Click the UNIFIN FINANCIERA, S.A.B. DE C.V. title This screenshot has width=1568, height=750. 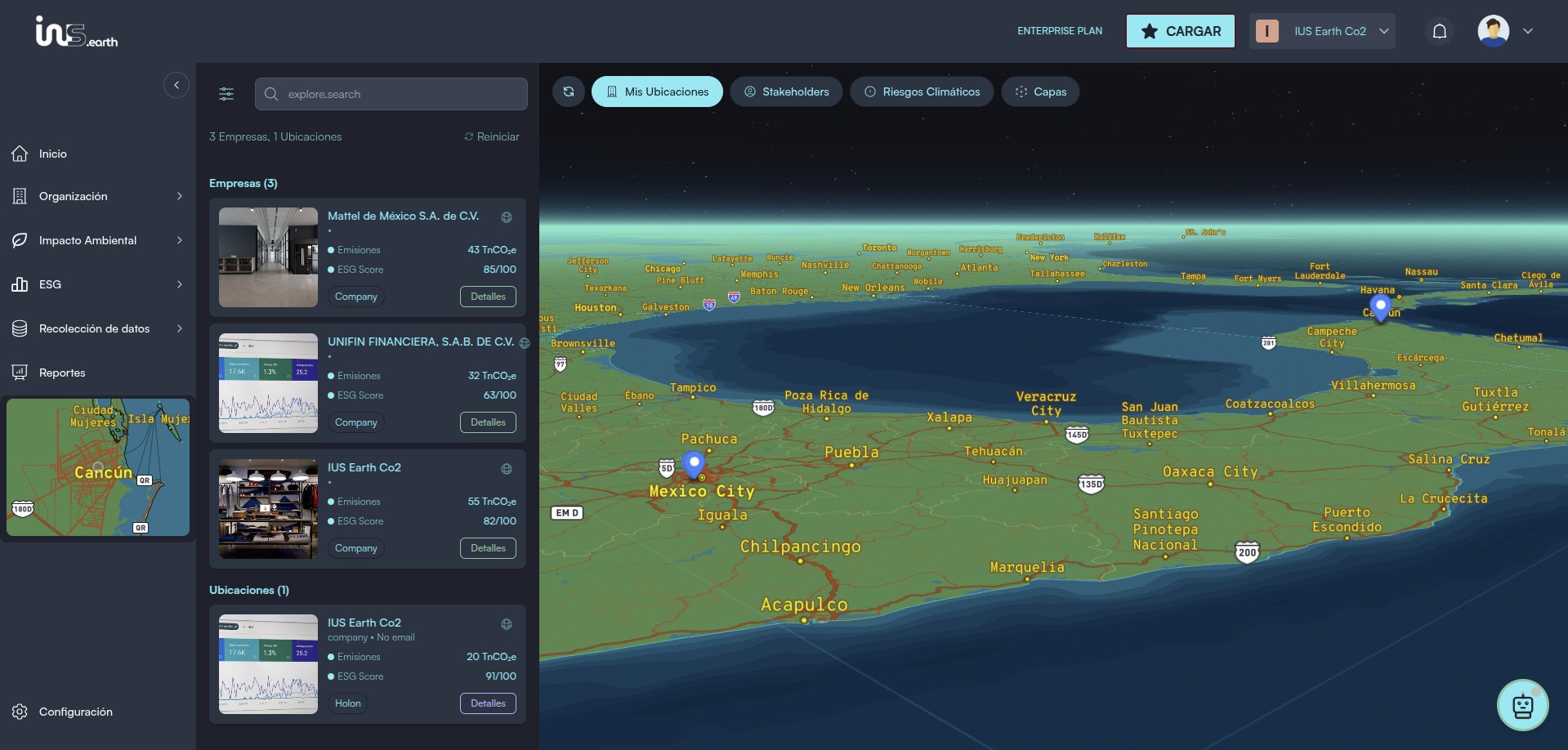pos(421,342)
